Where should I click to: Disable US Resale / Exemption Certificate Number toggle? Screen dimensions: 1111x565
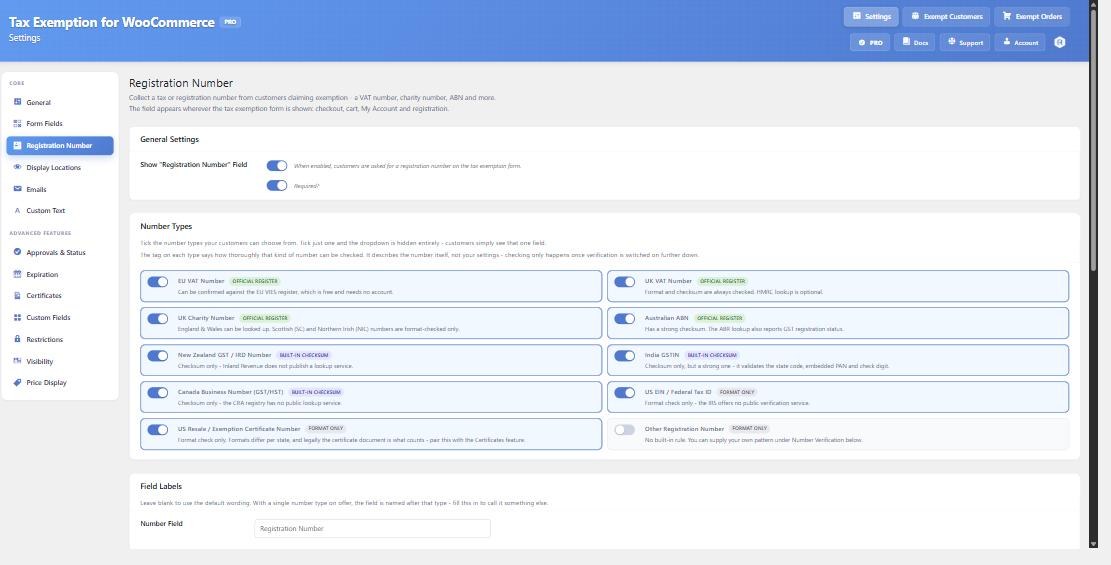point(157,430)
